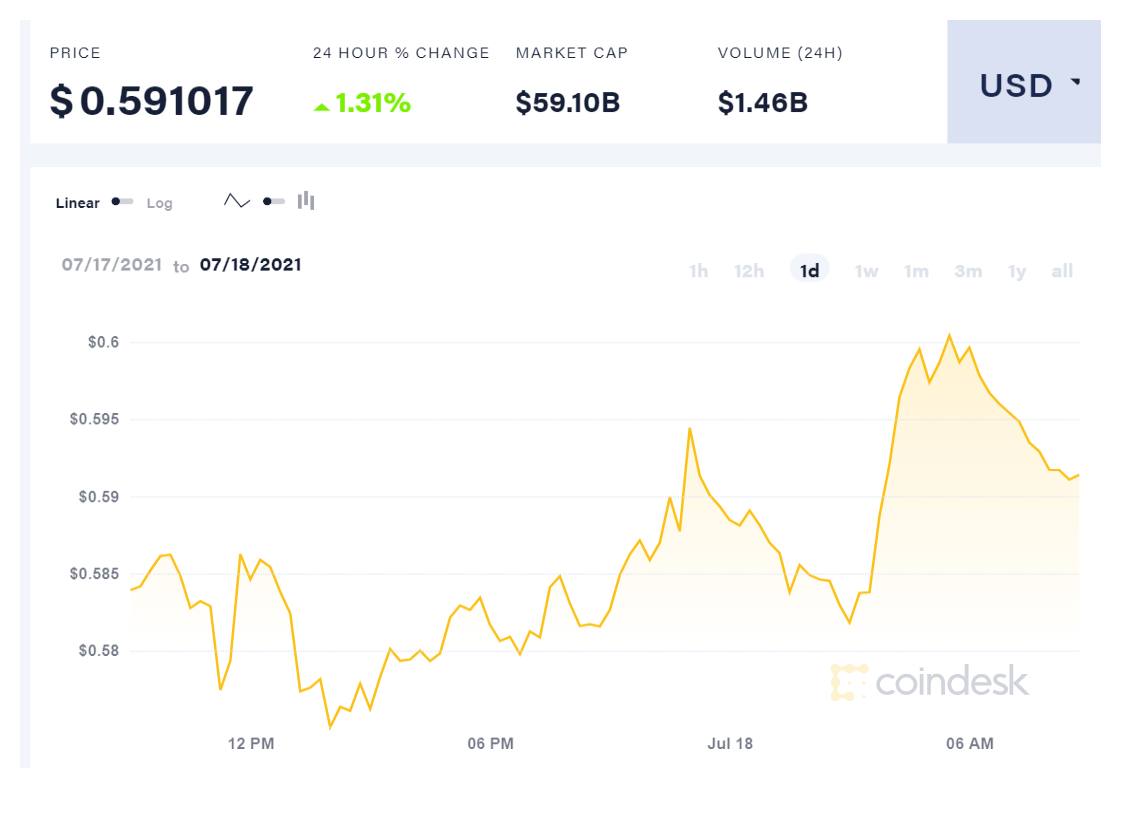Select the candlestick chart icon
1121x828 pixels.
coord(306,201)
